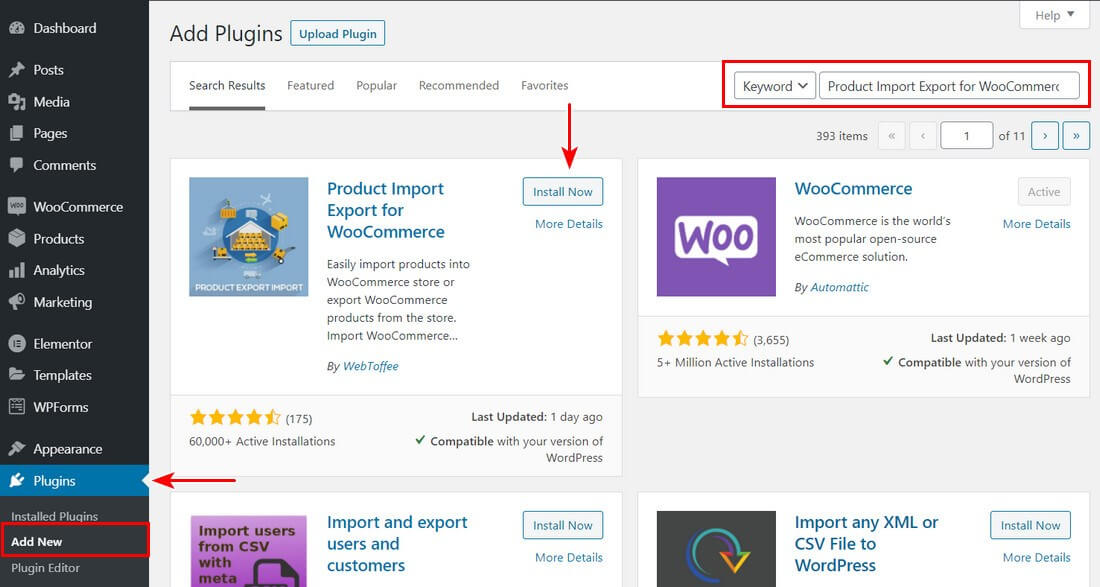This screenshot has height=587, width=1100.
Task: Click the Comments bubble icon
Action: click(x=17, y=166)
